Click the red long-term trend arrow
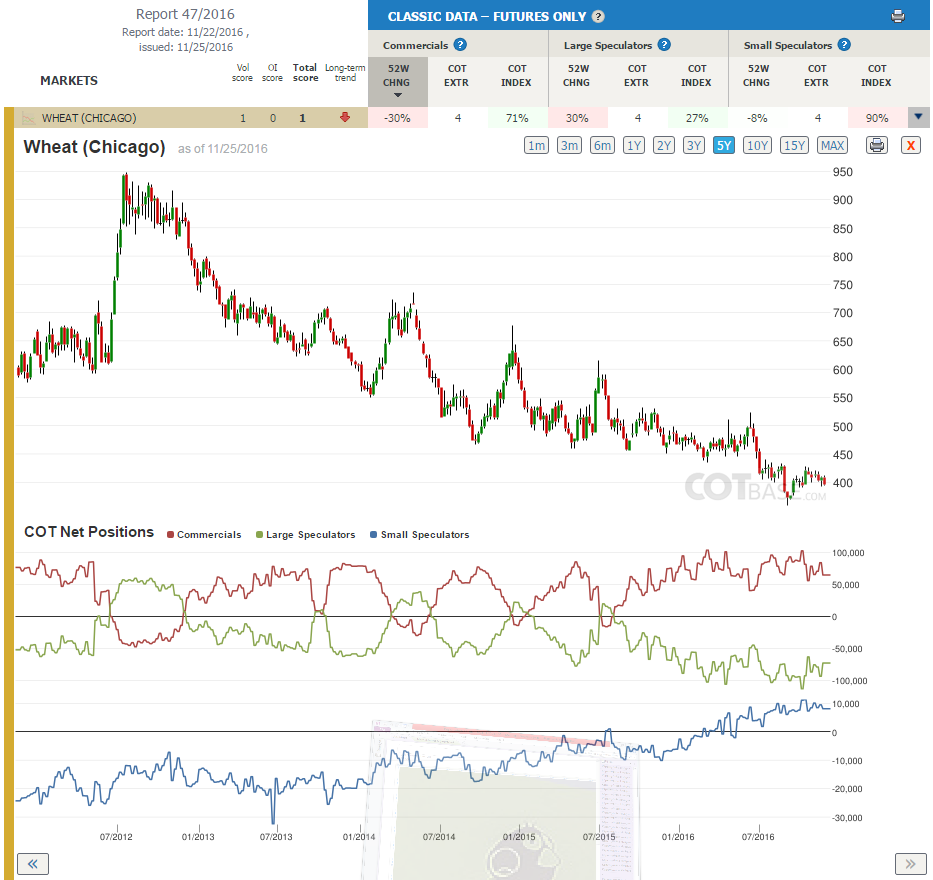This screenshot has height=880, width=933. click(345, 117)
